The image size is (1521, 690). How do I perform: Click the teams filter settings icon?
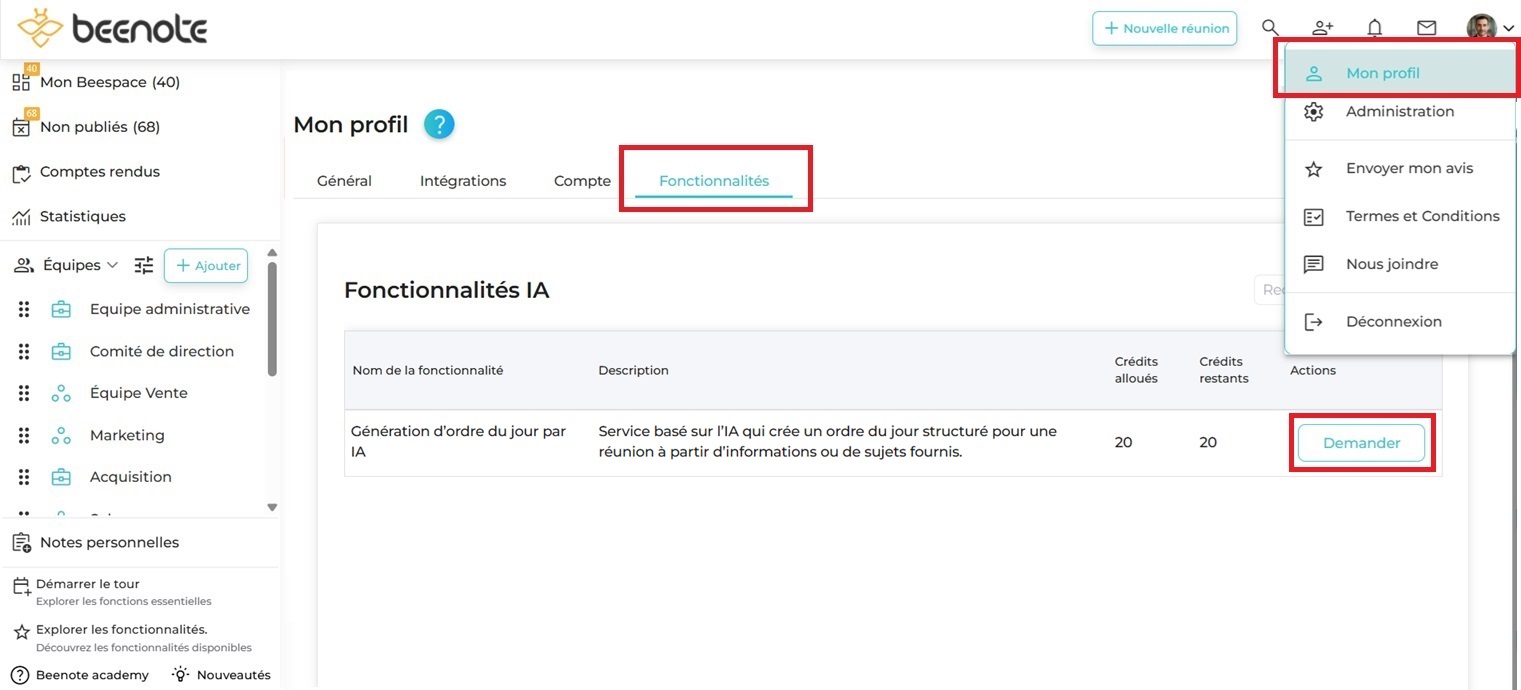tap(145, 265)
